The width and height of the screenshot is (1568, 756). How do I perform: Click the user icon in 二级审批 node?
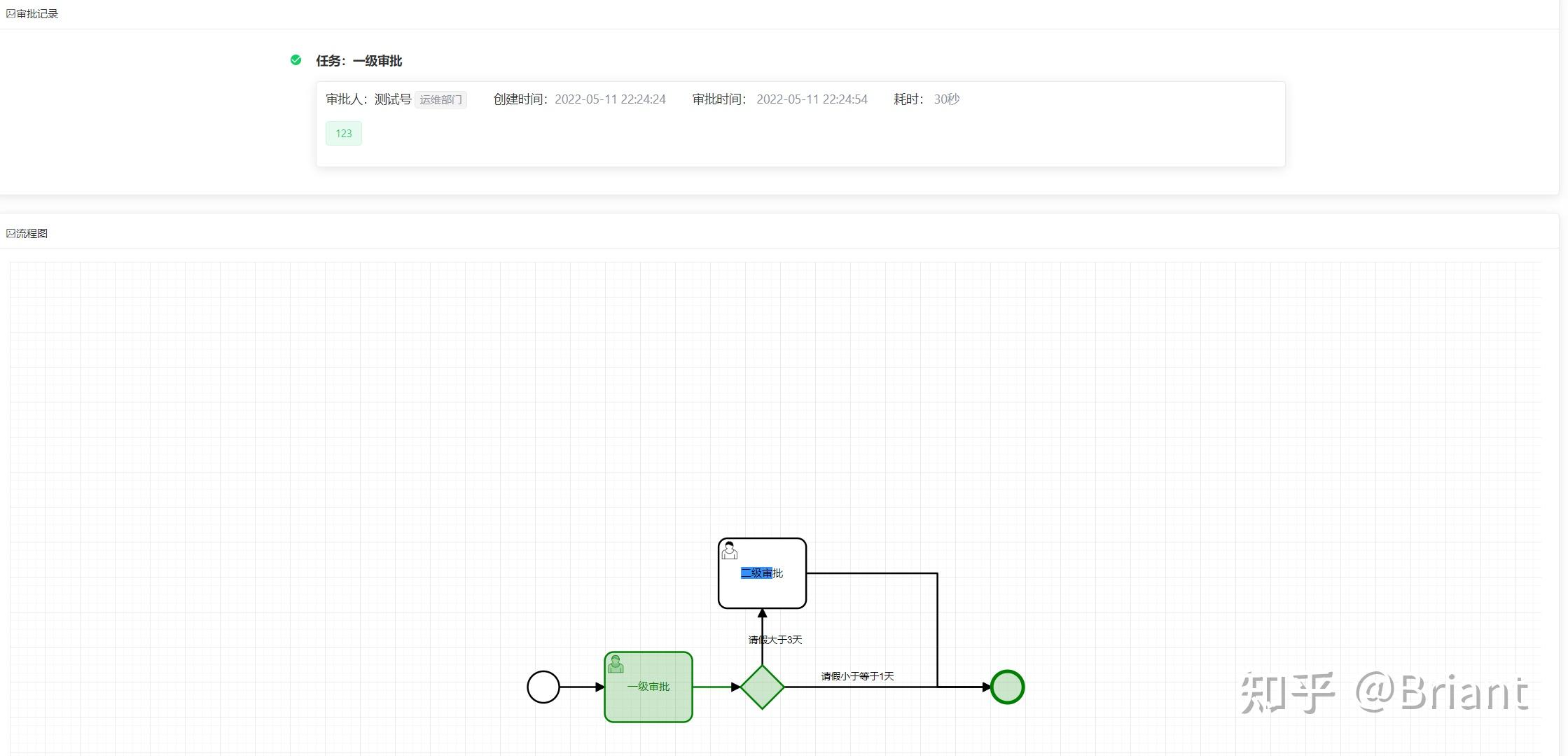coord(729,550)
